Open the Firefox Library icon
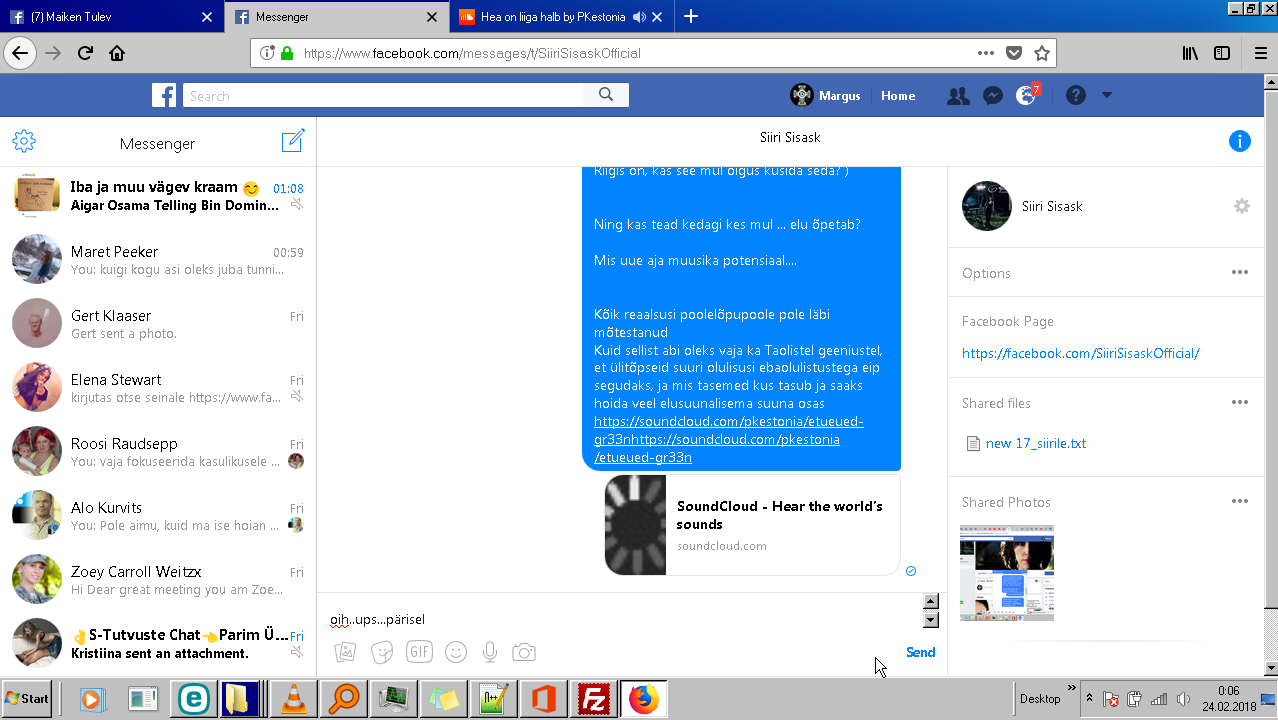 (1190, 53)
